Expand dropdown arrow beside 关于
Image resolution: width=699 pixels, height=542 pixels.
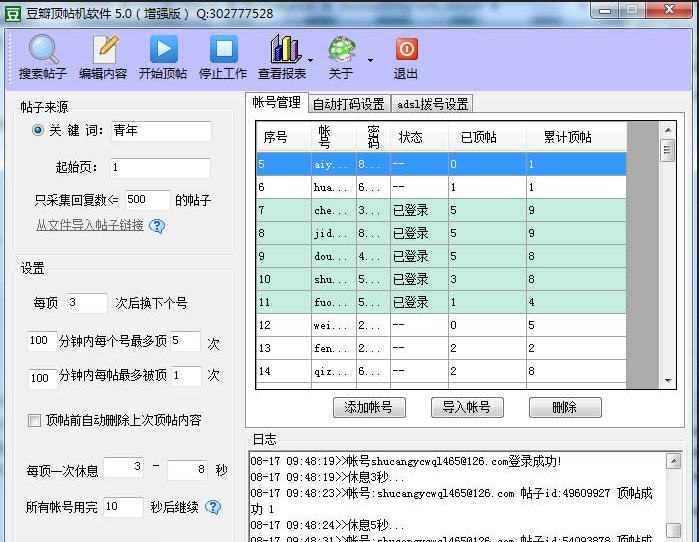click(x=370, y=61)
